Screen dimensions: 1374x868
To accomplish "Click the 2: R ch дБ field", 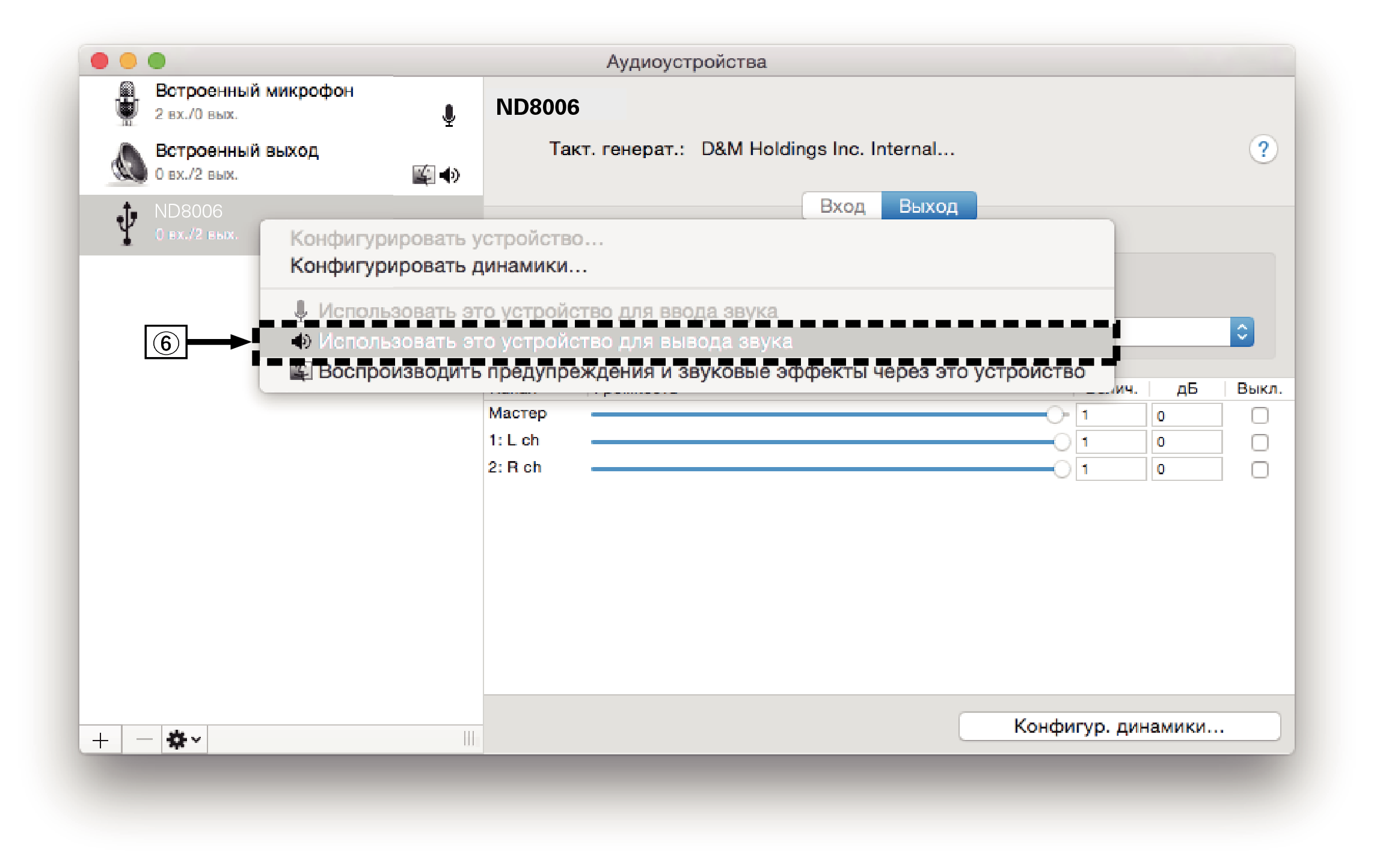I will click(1187, 469).
